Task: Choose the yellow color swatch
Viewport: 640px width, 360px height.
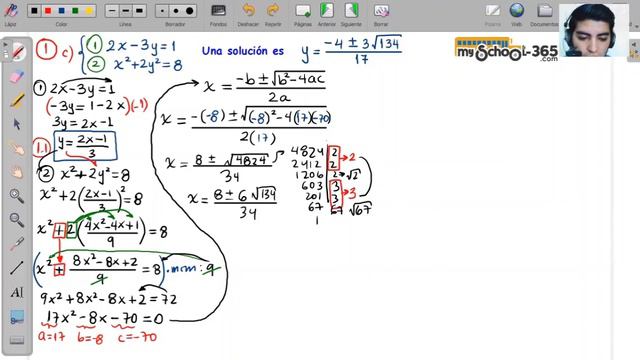Action: coord(89,11)
